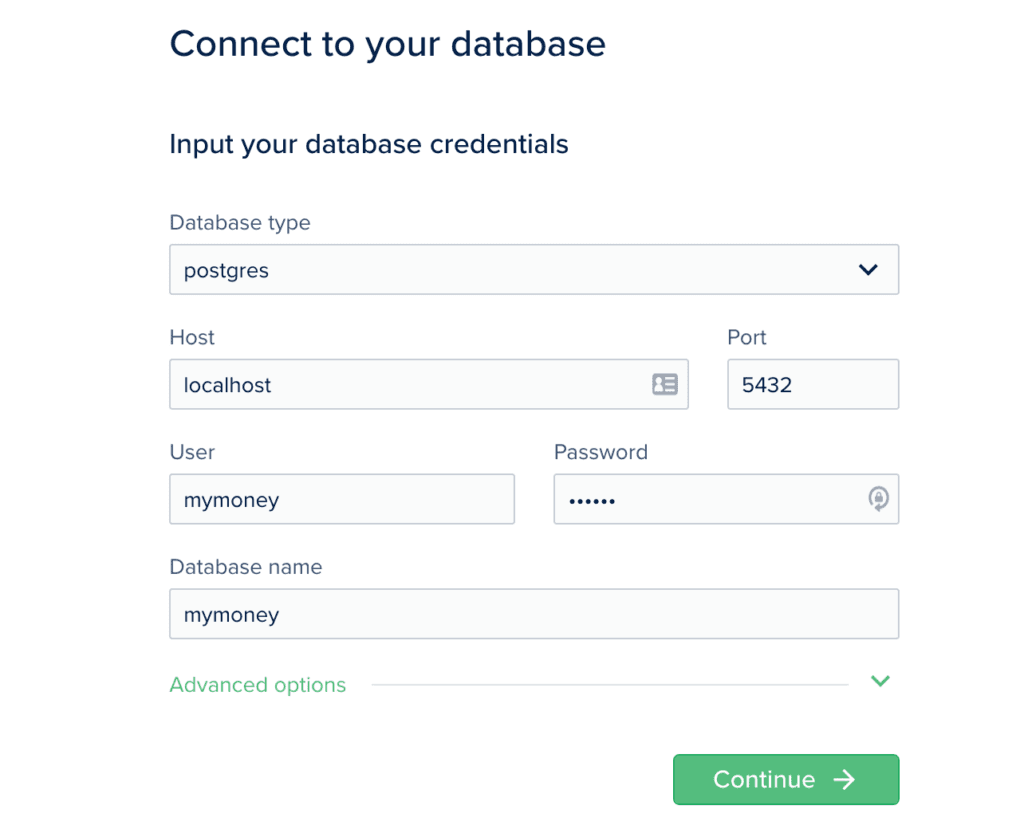Expand Advanced options using green chevron
Viewport: 1024px width, 829px height.
880,681
